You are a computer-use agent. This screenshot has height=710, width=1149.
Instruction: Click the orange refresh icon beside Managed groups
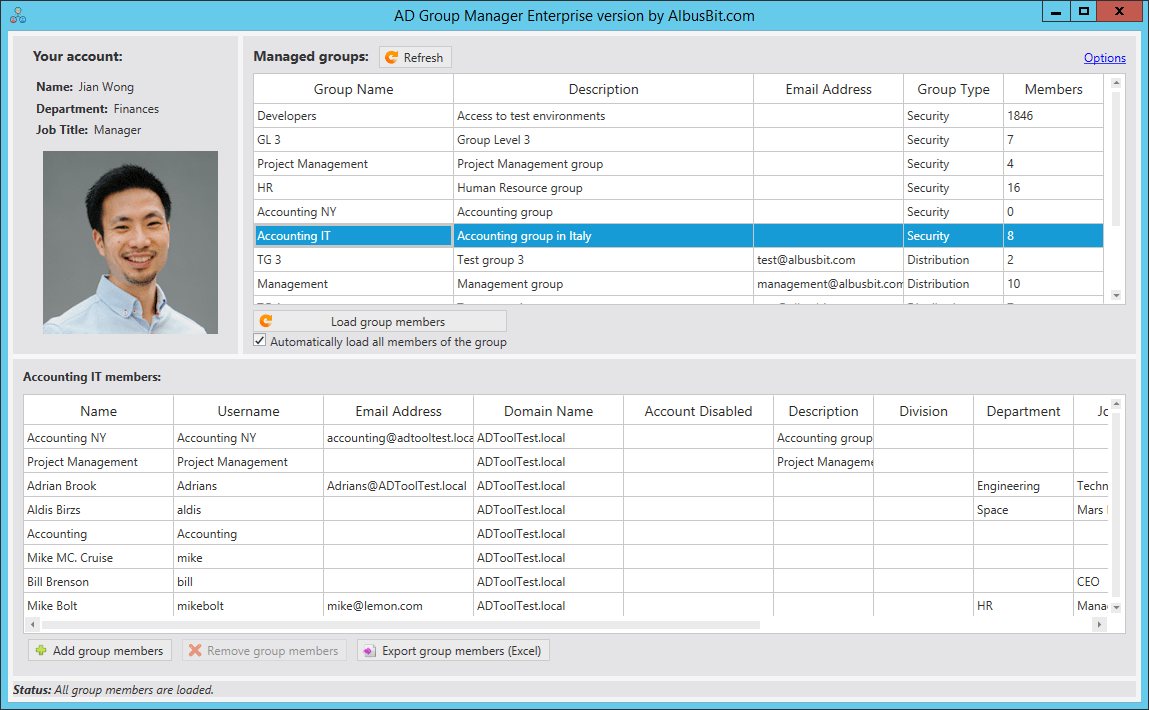(391, 57)
